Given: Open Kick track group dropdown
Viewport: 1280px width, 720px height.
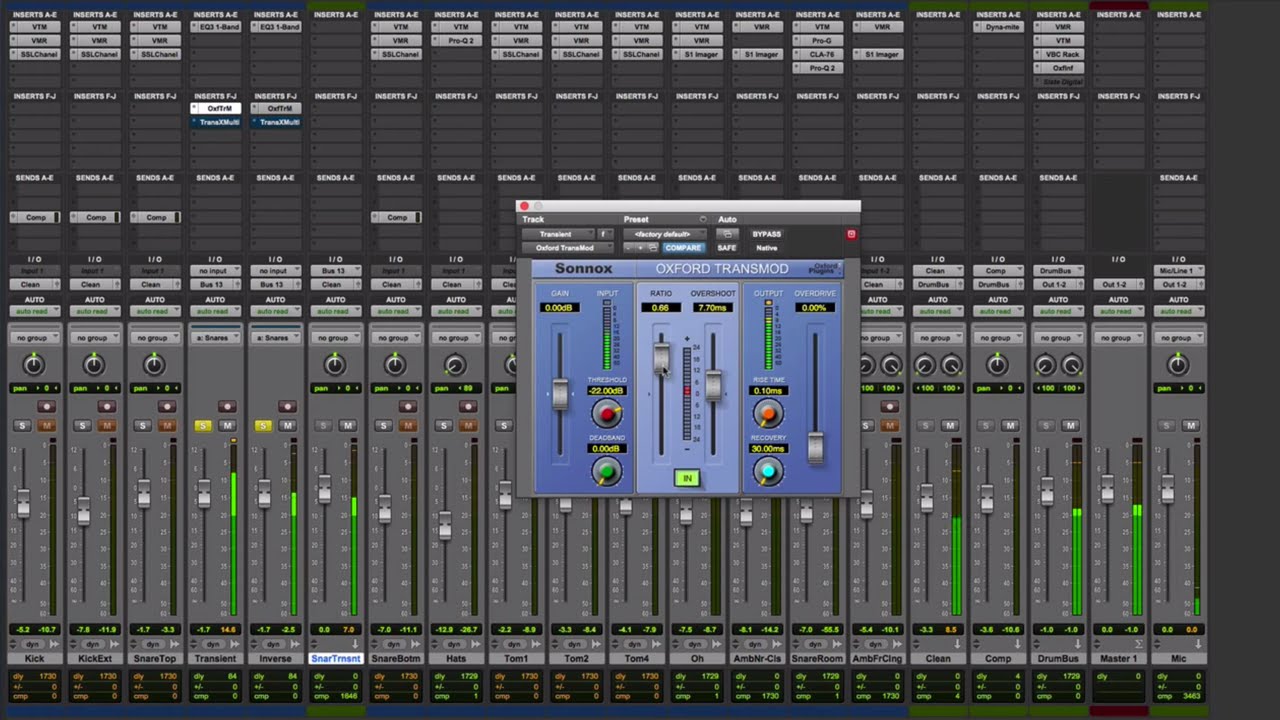Looking at the screenshot, I should (x=34, y=338).
